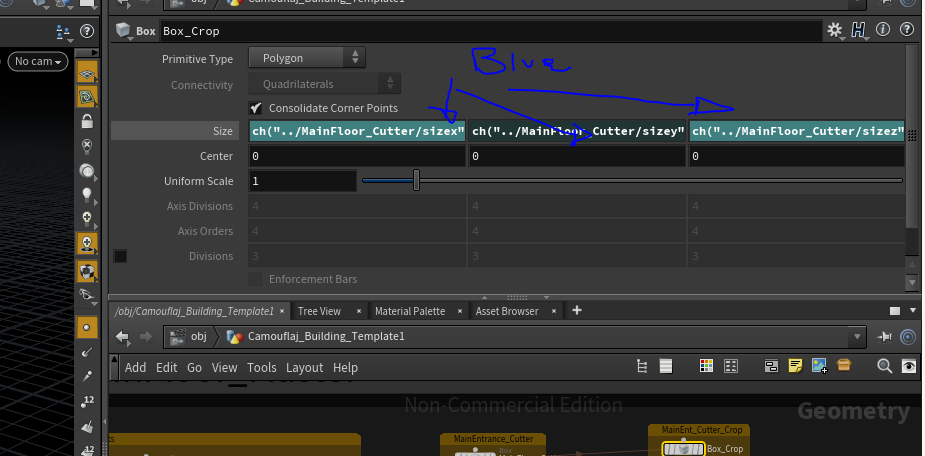925x456 pixels.
Task: Check the Enforcement Bars checkbox
Action: pyautogui.click(x=255, y=279)
